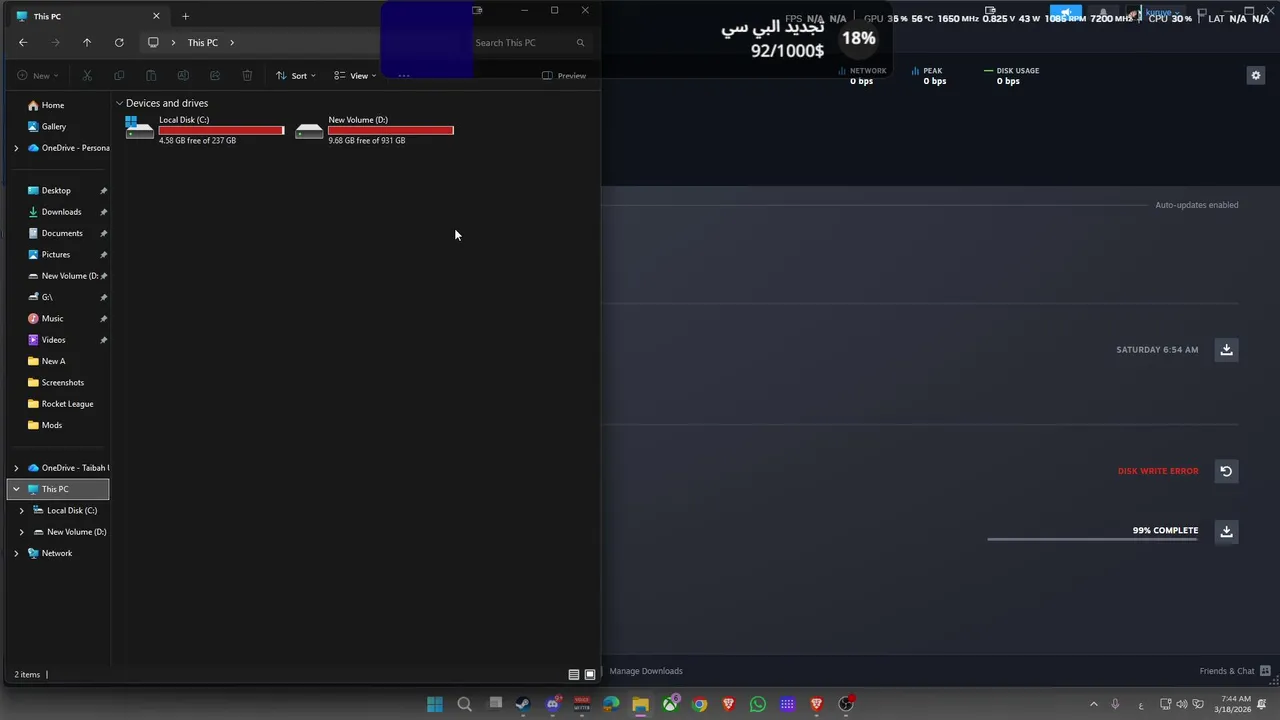Screen dimensions: 1280x720
Task: Collapse the This PC tree node
Action: click(16, 489)
